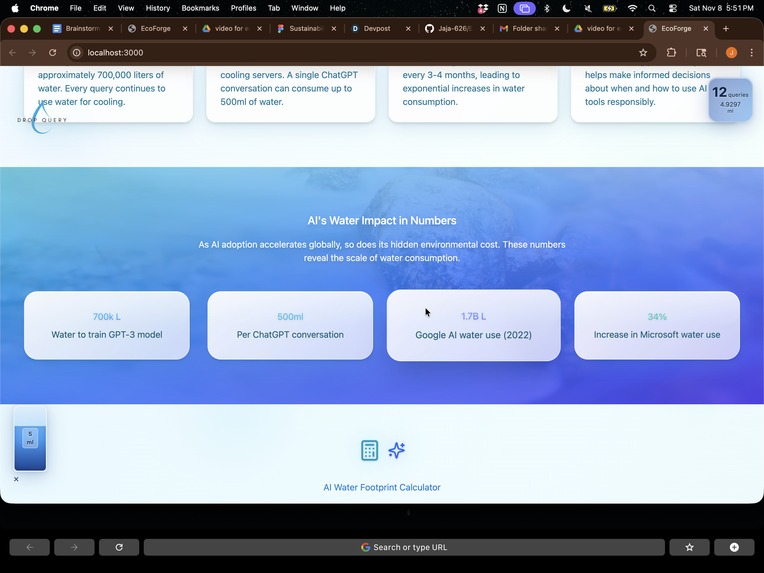Image resolution: width=764 pixels, height=573 pixels.
Task: Open the History menu
Action: (158, 8)
